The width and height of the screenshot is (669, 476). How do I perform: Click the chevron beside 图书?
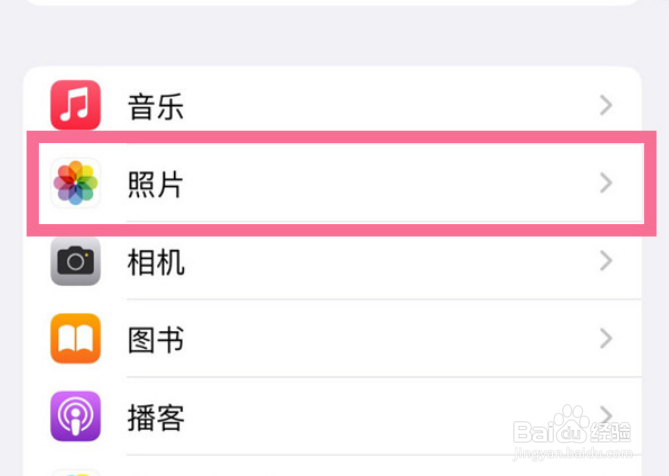606,339
